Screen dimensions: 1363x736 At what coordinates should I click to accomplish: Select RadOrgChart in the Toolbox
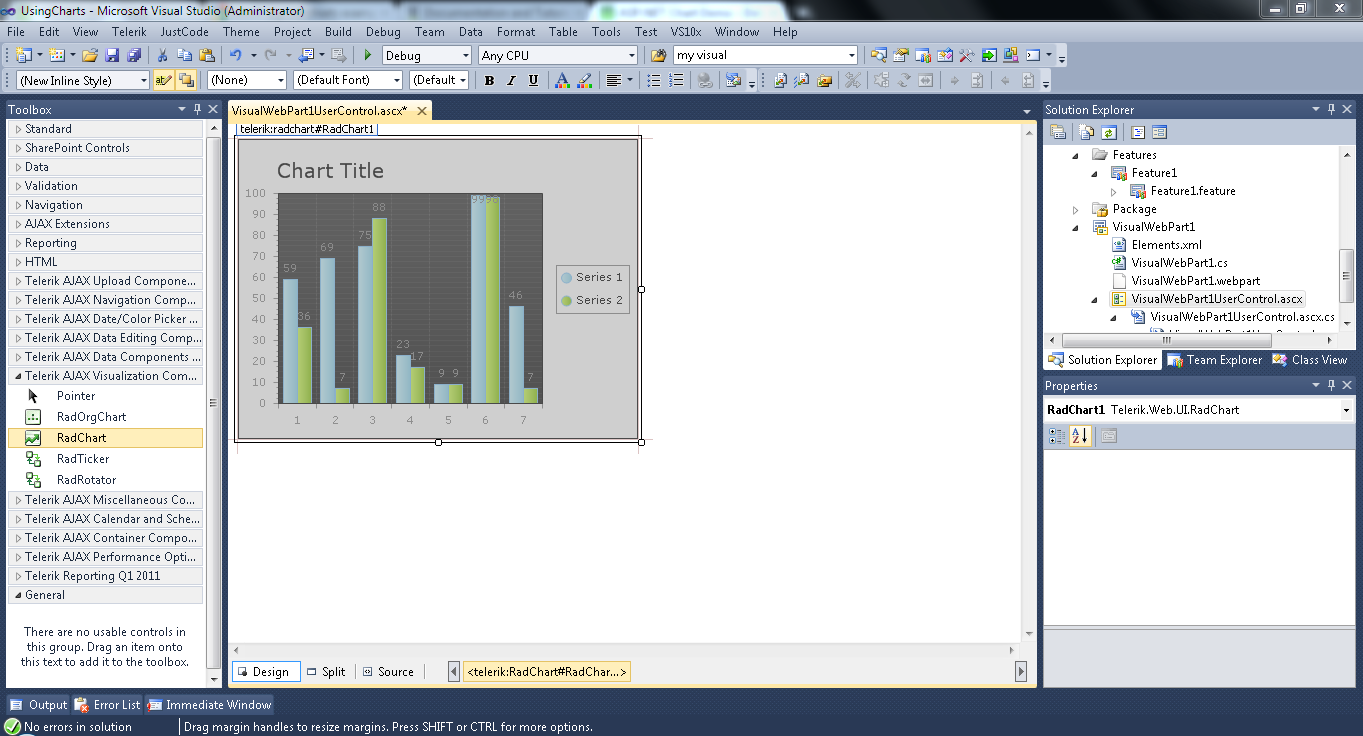105,417
